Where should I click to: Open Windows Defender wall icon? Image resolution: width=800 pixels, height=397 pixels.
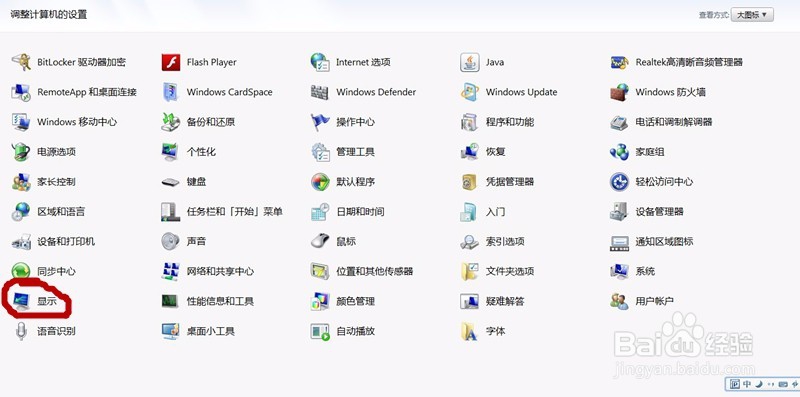coord(320,92)
